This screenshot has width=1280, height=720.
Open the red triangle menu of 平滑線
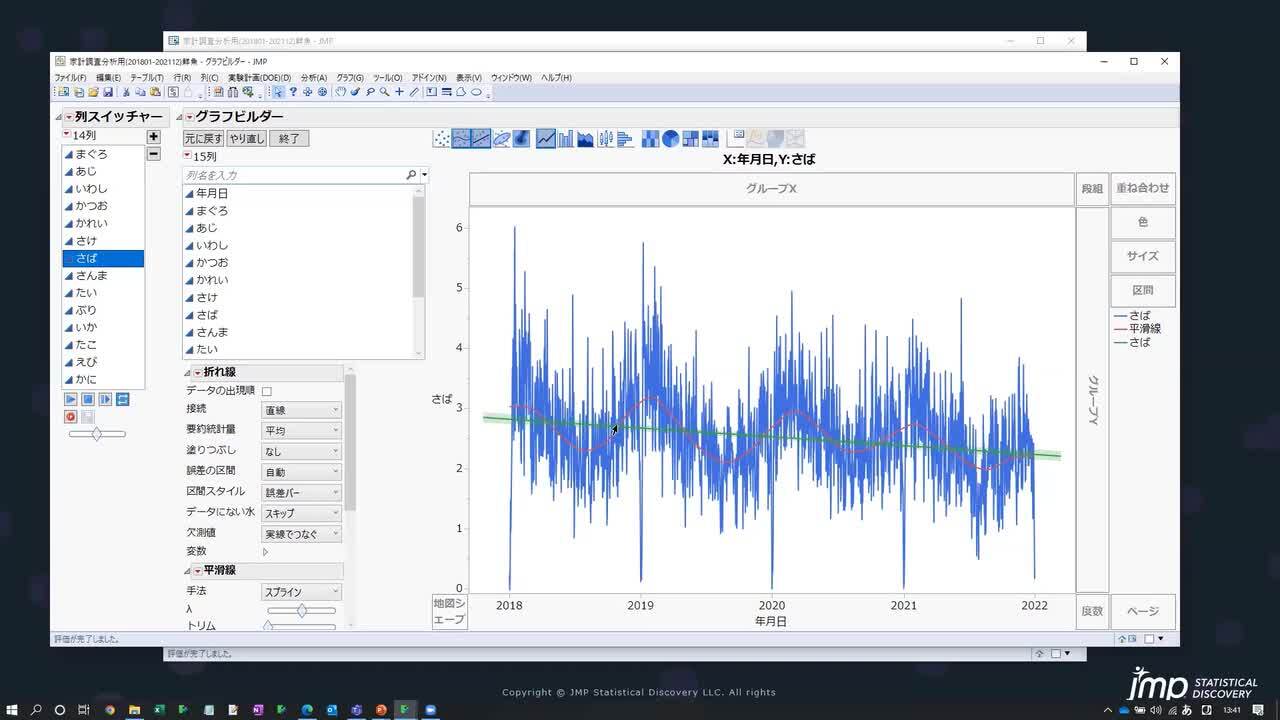197,570
